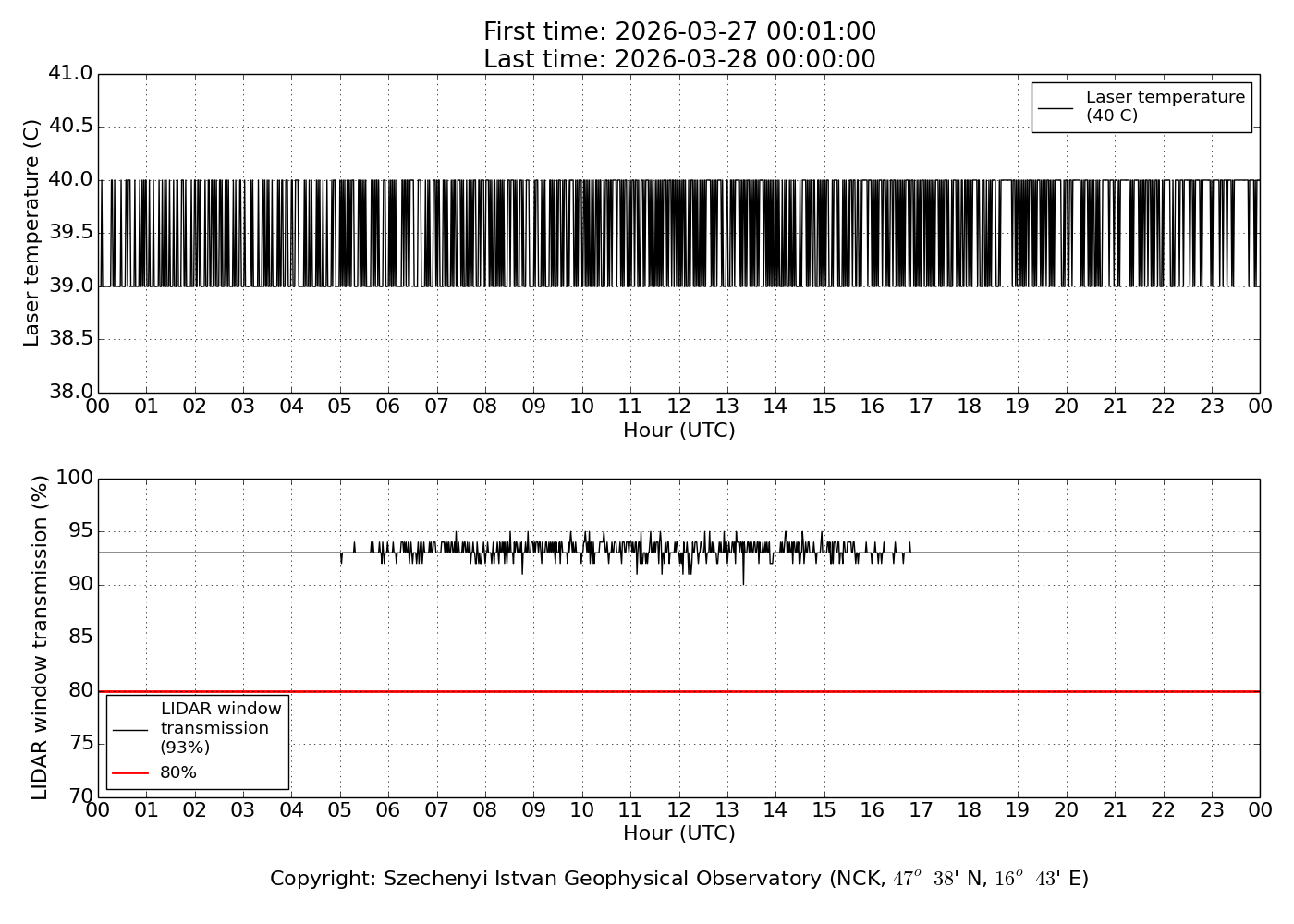Select the Laser temperature legend entry text
Image resolution: width=1294 pixels, height=924 pixels.
coord(1165,106)
